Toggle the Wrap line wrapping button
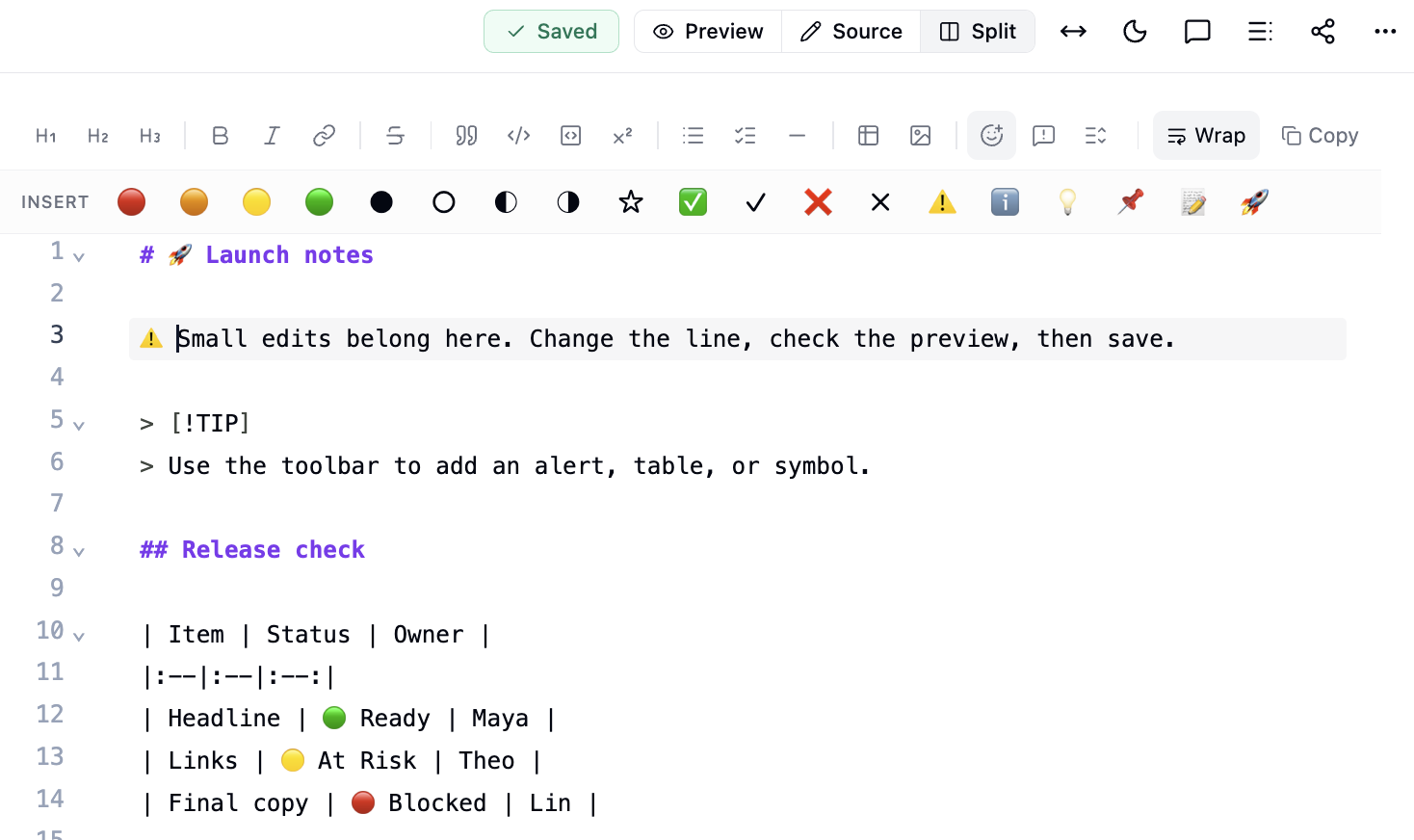The height and width of the screenshot is (840, 1414). tap(1206, 136)
